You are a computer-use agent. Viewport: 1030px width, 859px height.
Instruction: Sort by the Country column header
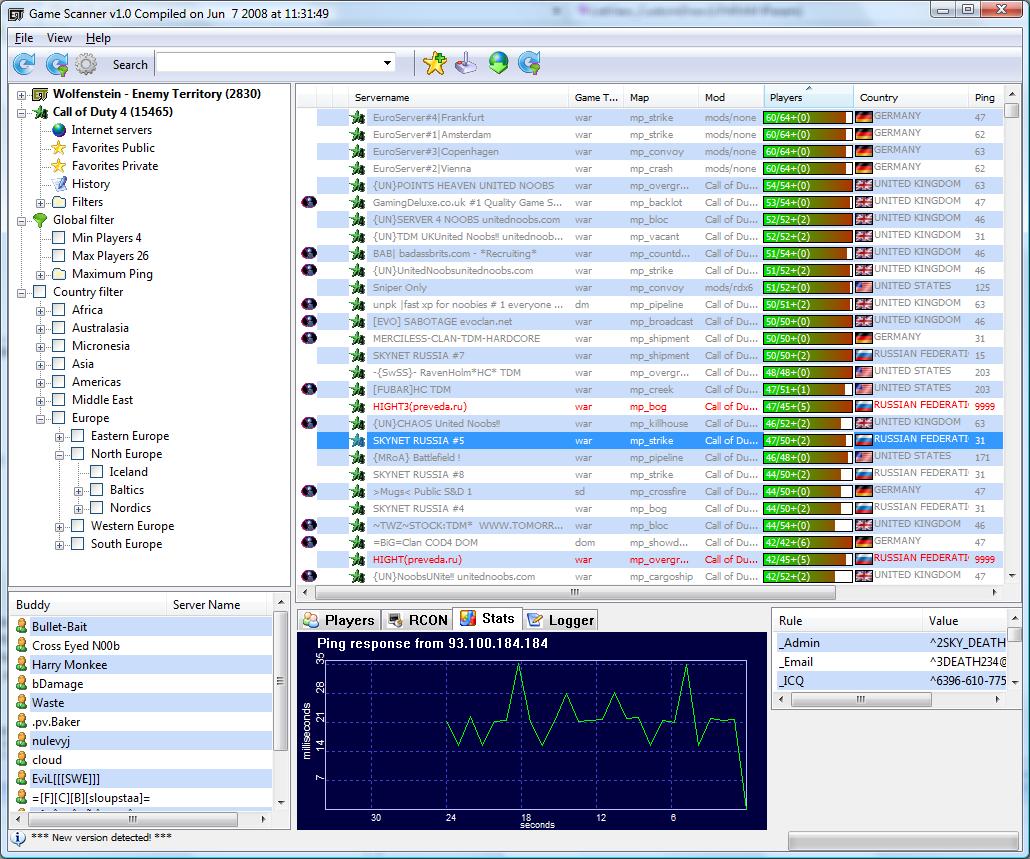pyautogui.click(x=910, y=97)
